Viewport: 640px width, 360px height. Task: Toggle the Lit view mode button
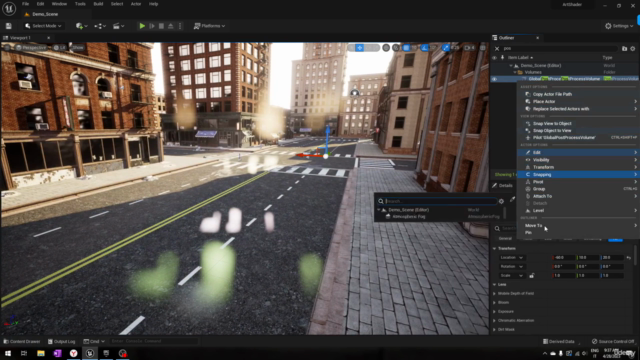pos(60,48)
